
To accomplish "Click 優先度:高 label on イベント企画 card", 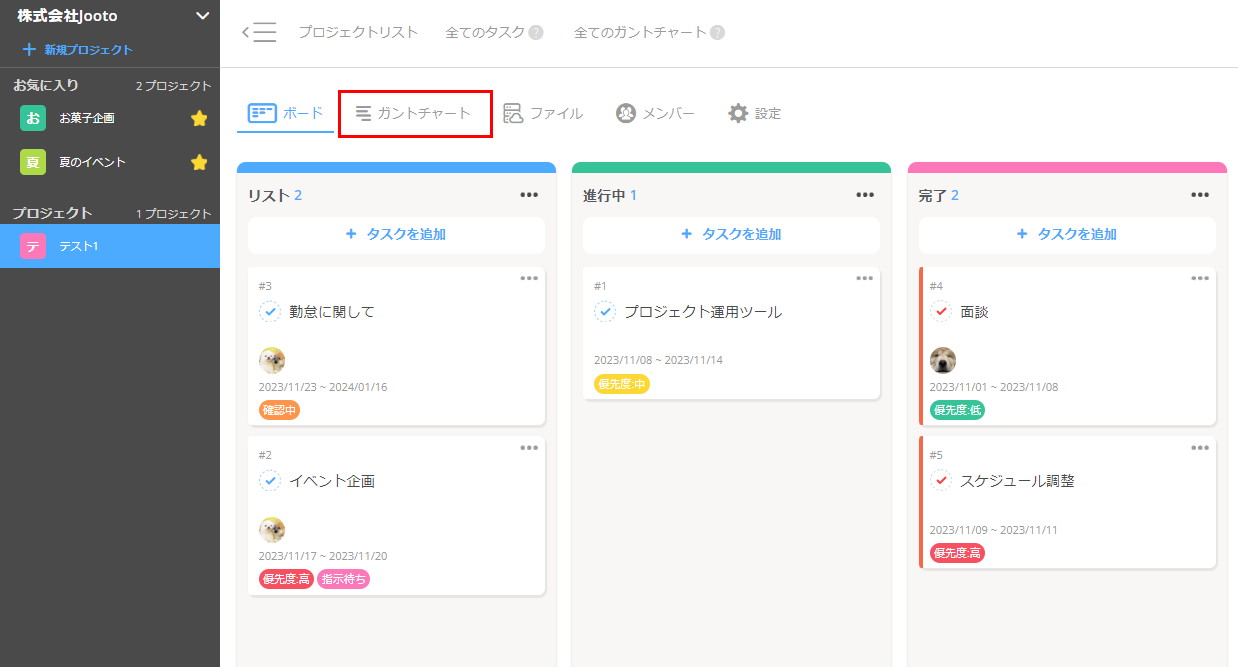I will point(286,579).
